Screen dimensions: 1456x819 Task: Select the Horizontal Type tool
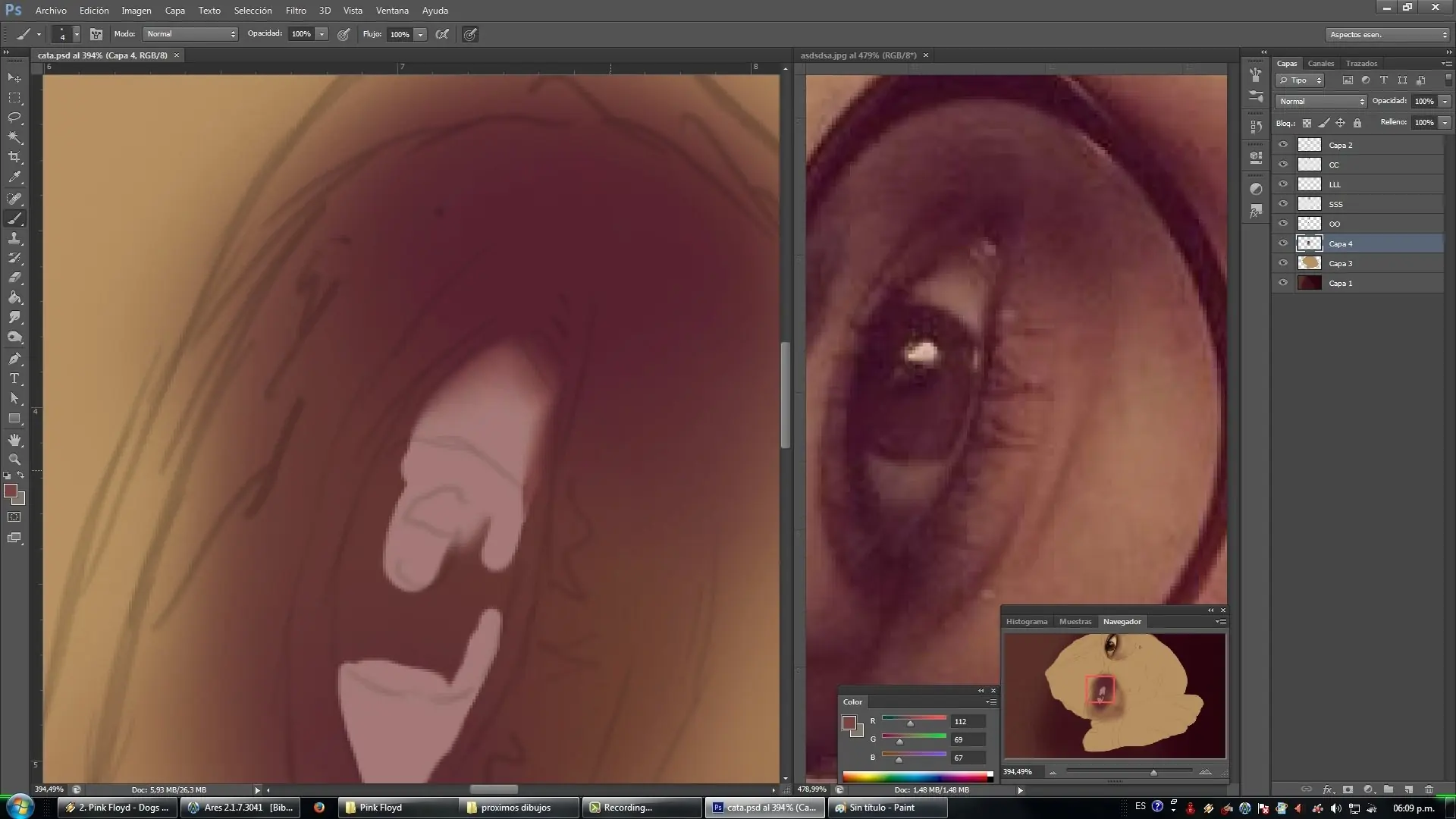(x=14, y=378)
